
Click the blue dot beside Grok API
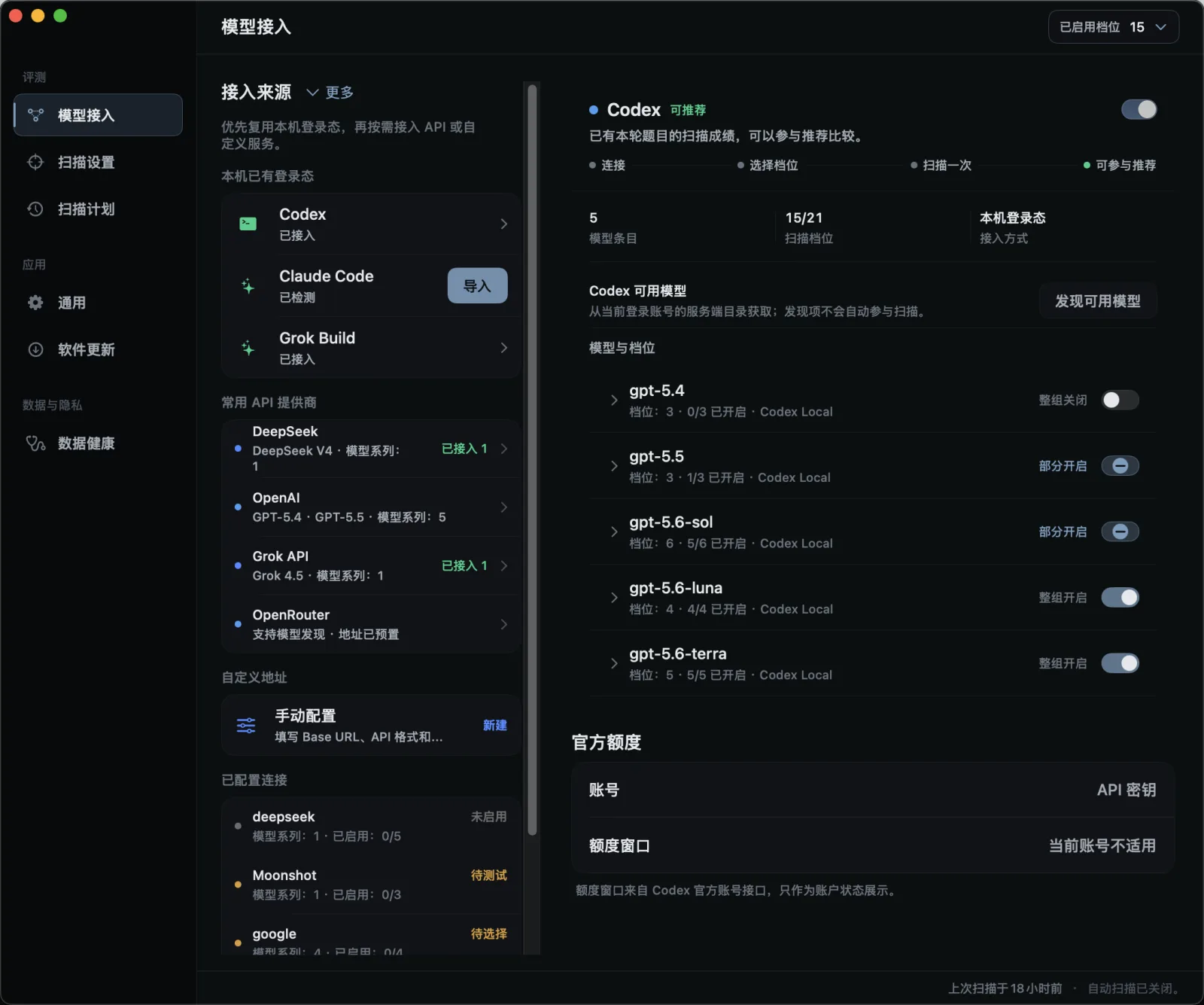pyautogui.click(x=238, y=565)
